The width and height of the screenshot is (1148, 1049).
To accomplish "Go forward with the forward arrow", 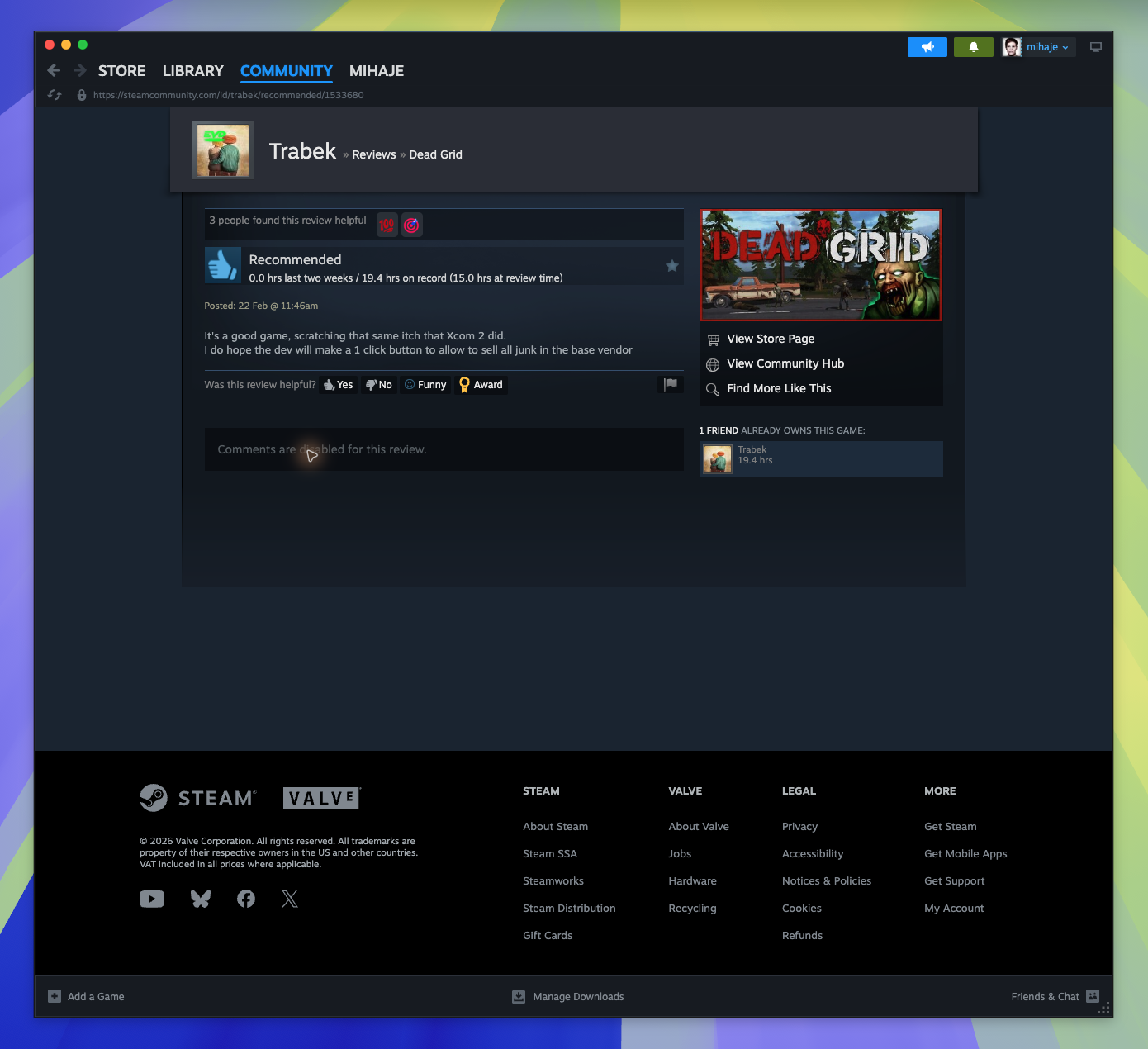I will 80,71.
